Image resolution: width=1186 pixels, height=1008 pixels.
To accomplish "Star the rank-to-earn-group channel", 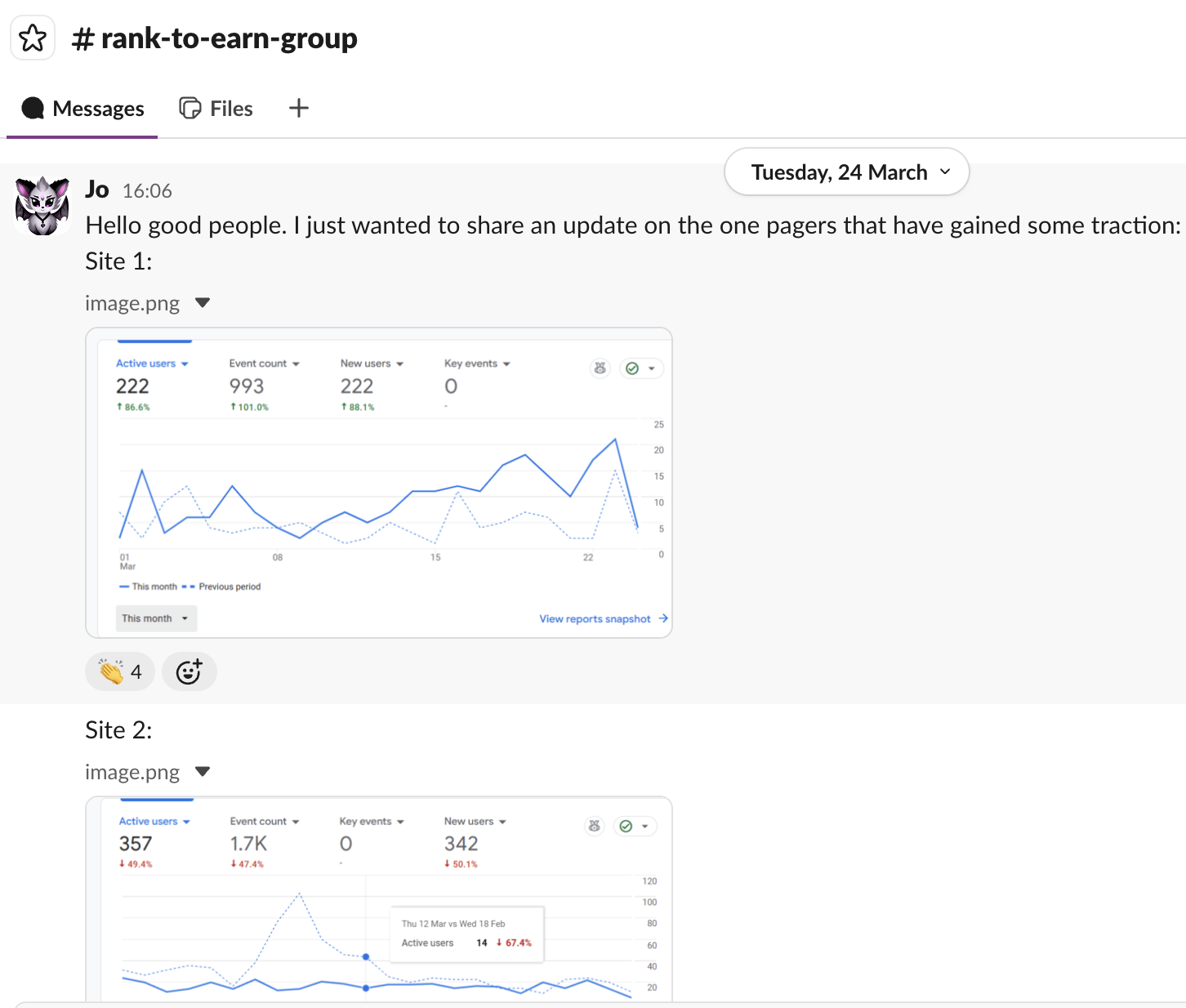I will 33,38.
